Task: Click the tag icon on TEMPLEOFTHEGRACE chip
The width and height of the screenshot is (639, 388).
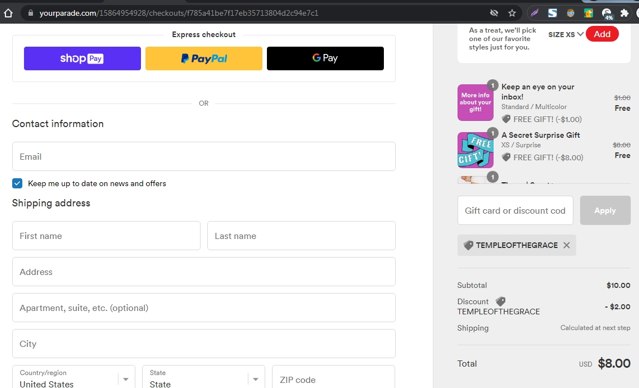Action: (x=468, y=245)
